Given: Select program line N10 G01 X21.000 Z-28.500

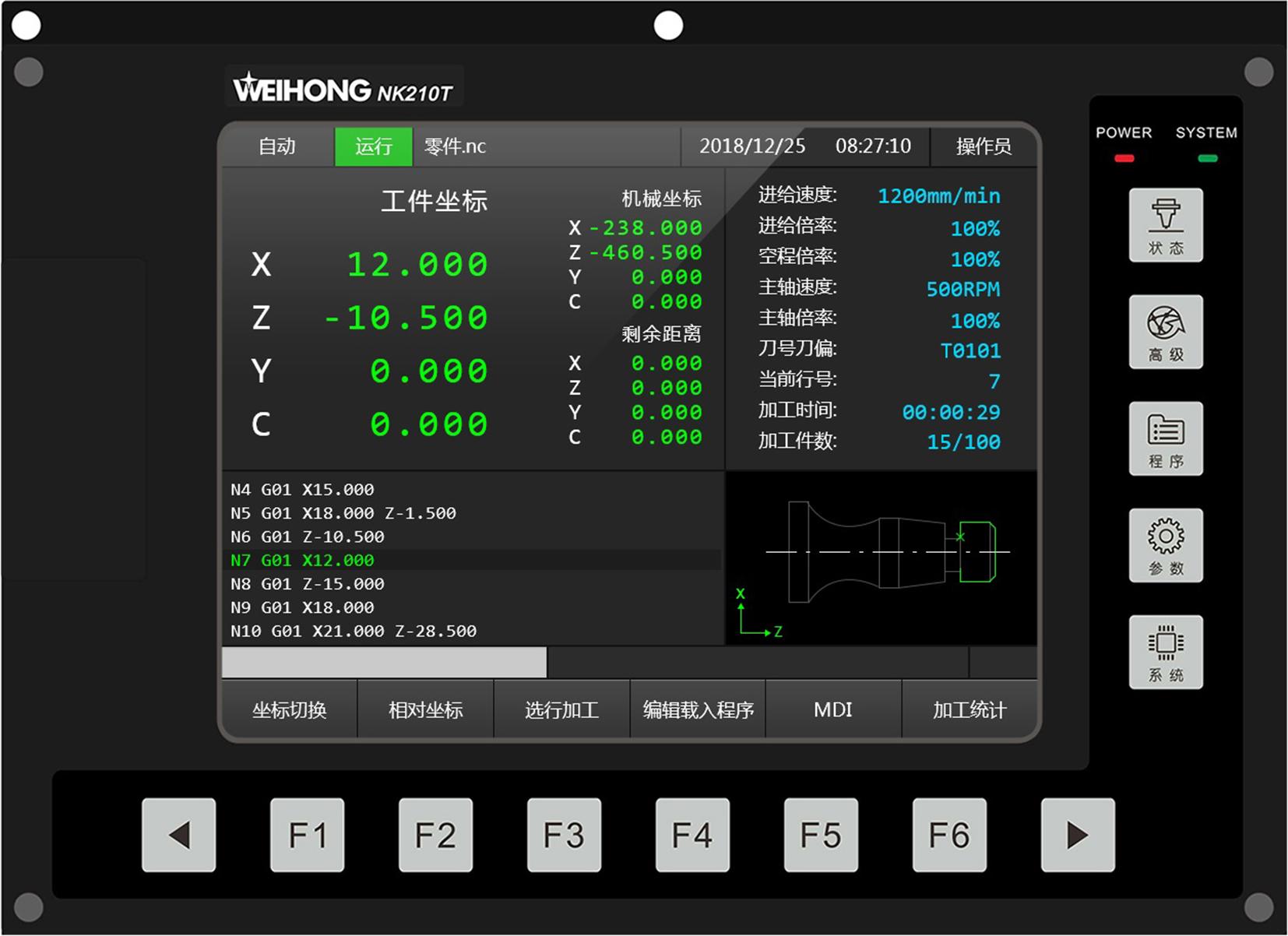Looking at the screenshot, I should pos(354,631).
